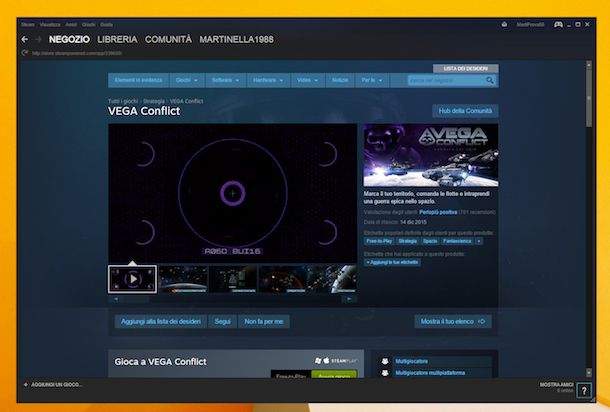
Task: Open Hub della Comunità
Action: [465, 111]
